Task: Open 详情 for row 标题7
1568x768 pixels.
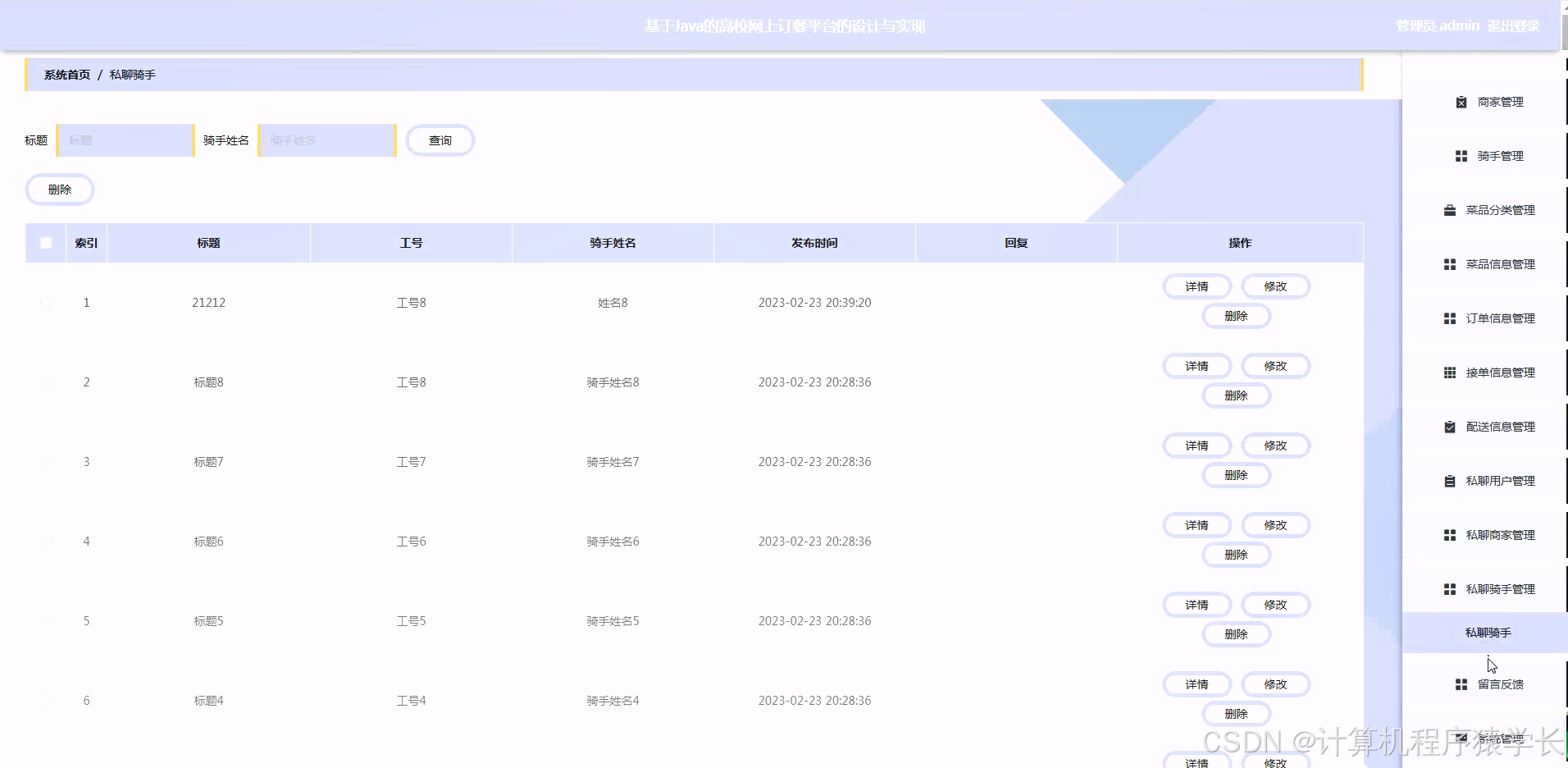Action: pyautogui.click(x=1197, y=446)
